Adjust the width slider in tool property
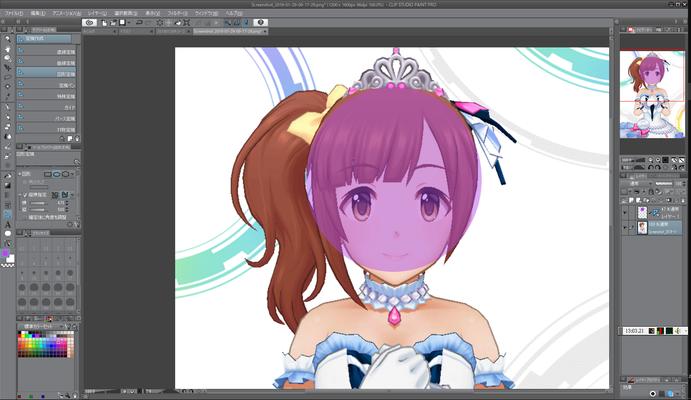The image size is (691, 400). pyautogui.click(x=39, y=203)
